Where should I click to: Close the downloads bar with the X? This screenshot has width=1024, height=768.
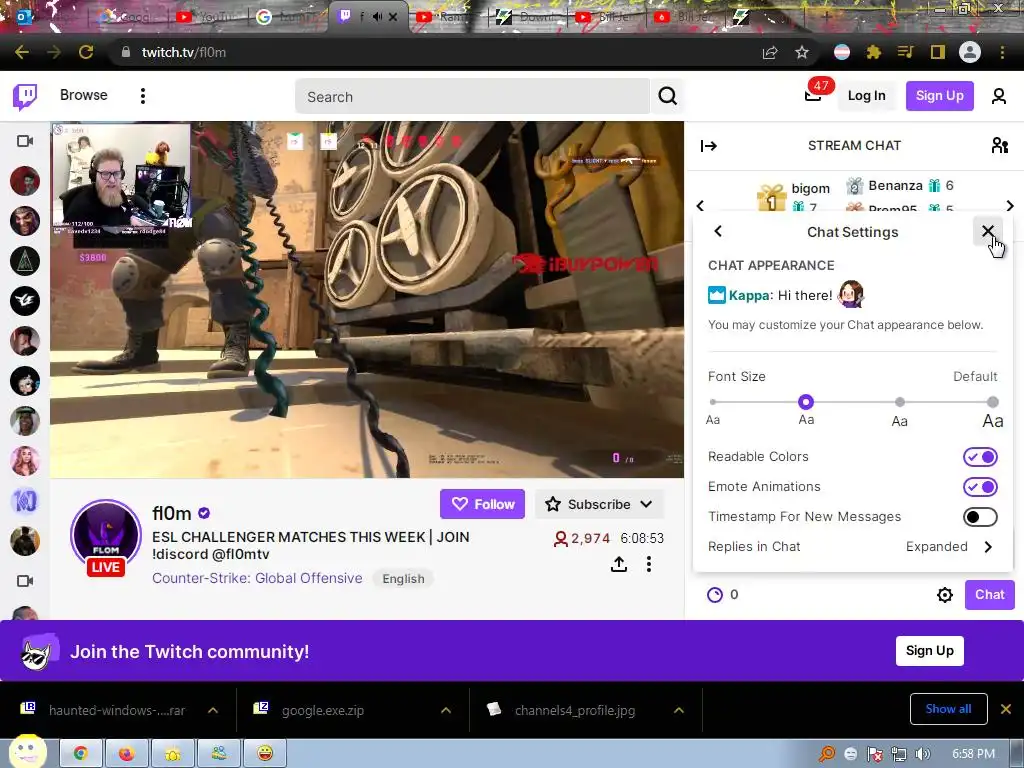[1006, 709]
